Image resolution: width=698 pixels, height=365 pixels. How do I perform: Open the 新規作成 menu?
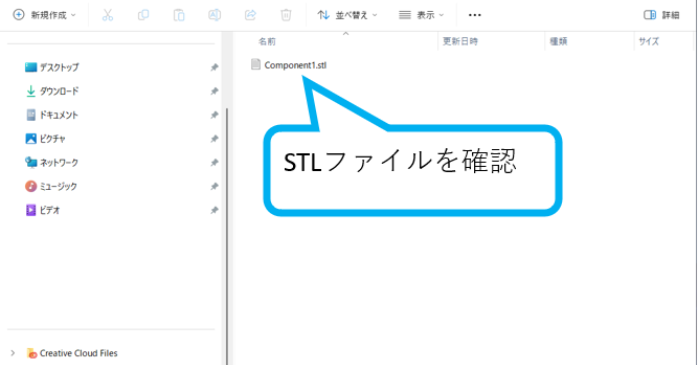(x=45, y=15)
